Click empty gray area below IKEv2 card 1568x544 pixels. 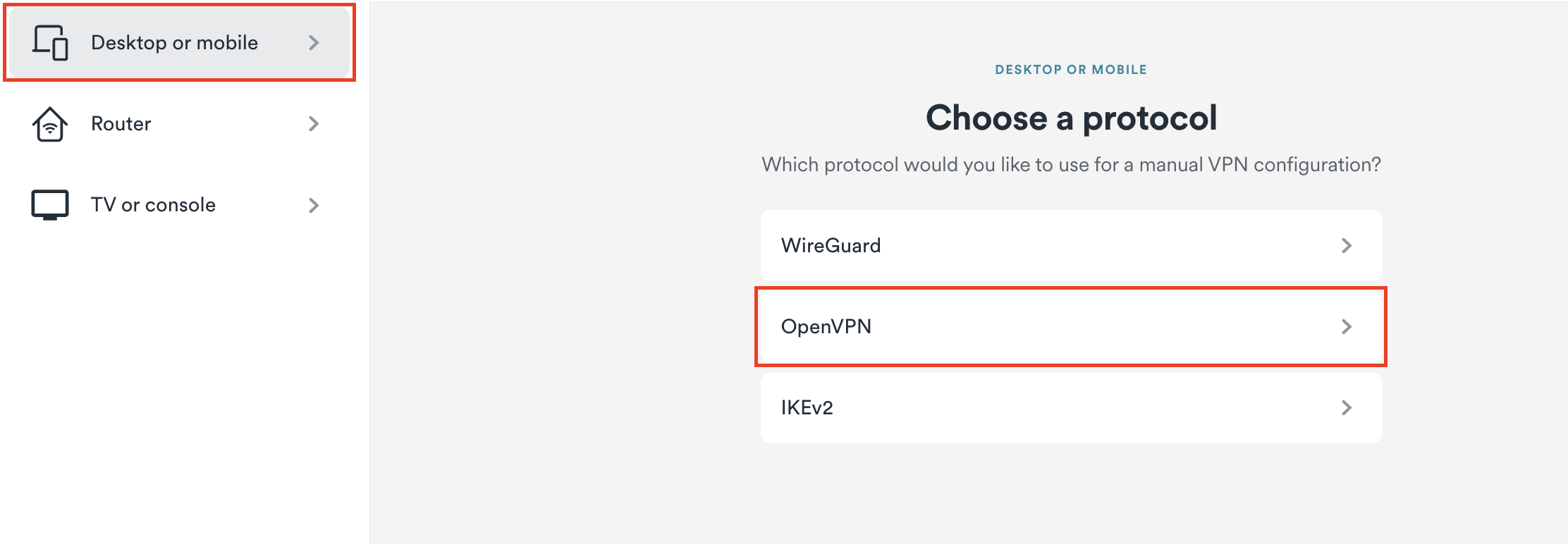[x=1070, y=493]
